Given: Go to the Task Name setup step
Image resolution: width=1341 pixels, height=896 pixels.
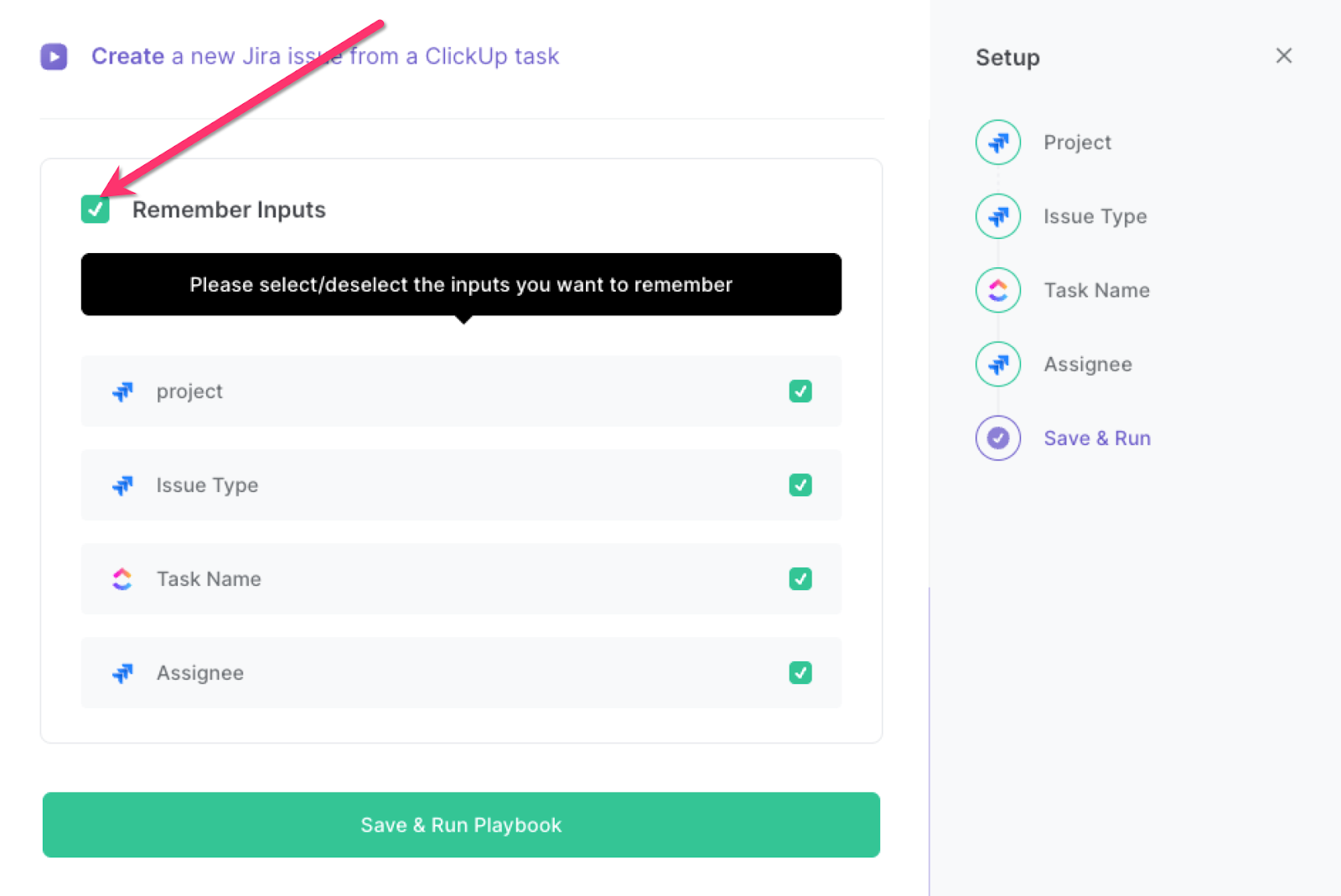Looking at the screenshot, I should (1096, 290).
